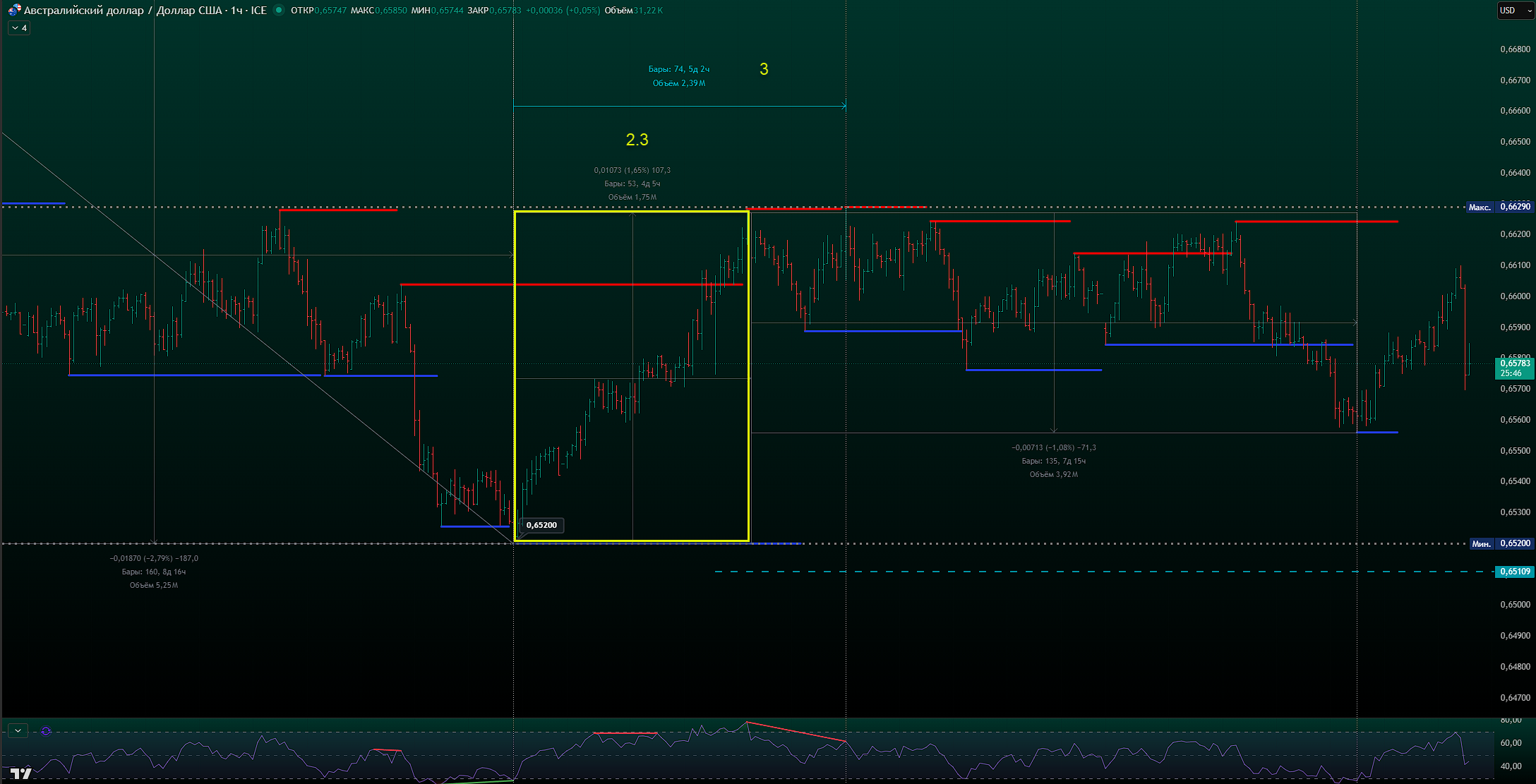Viewport: 1536px width, 784px height.
Task: Select the yellow text label 3
Action: tap(764, 69)
